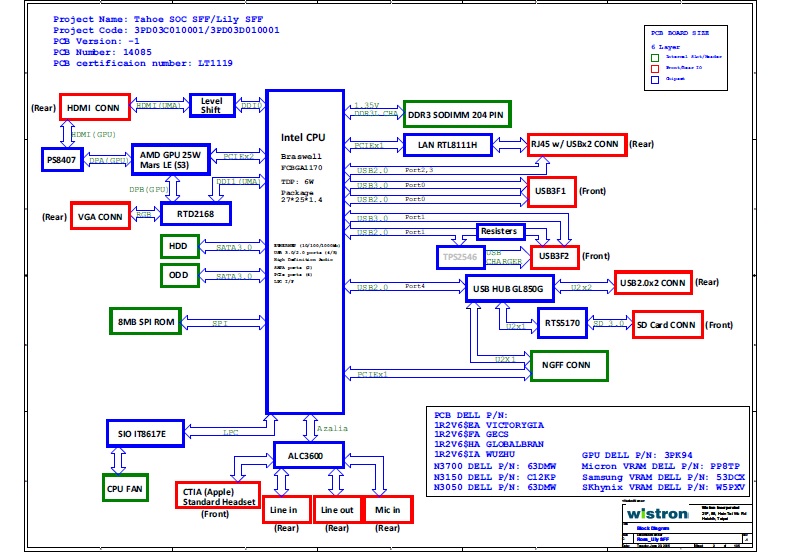Select the NGFF CONN block

click(569, 365)
